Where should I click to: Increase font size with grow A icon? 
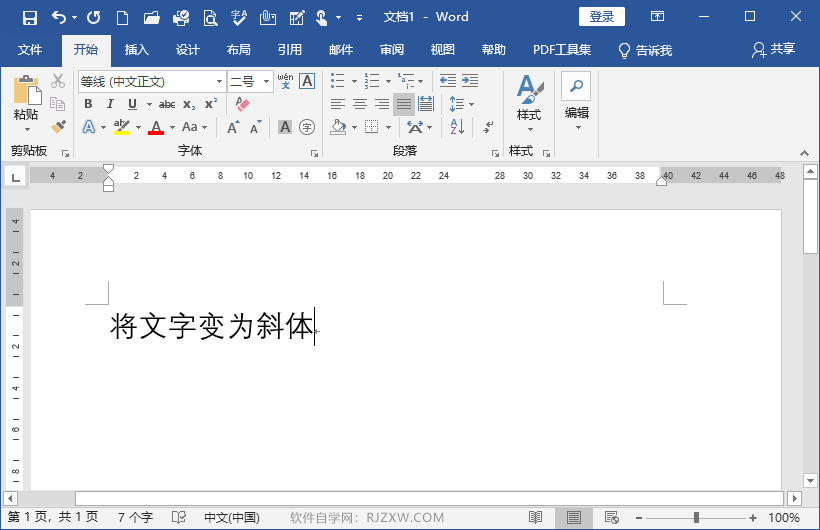point(233,127)
